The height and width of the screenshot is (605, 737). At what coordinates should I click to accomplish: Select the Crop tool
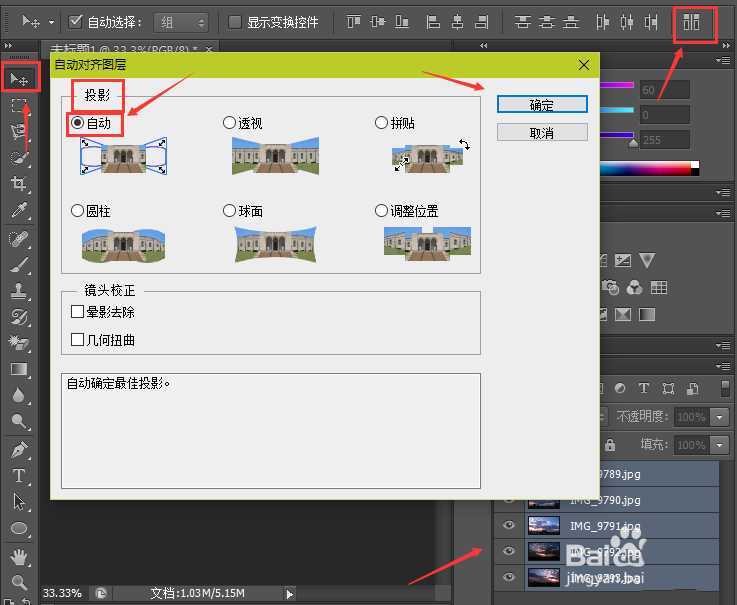19,184
